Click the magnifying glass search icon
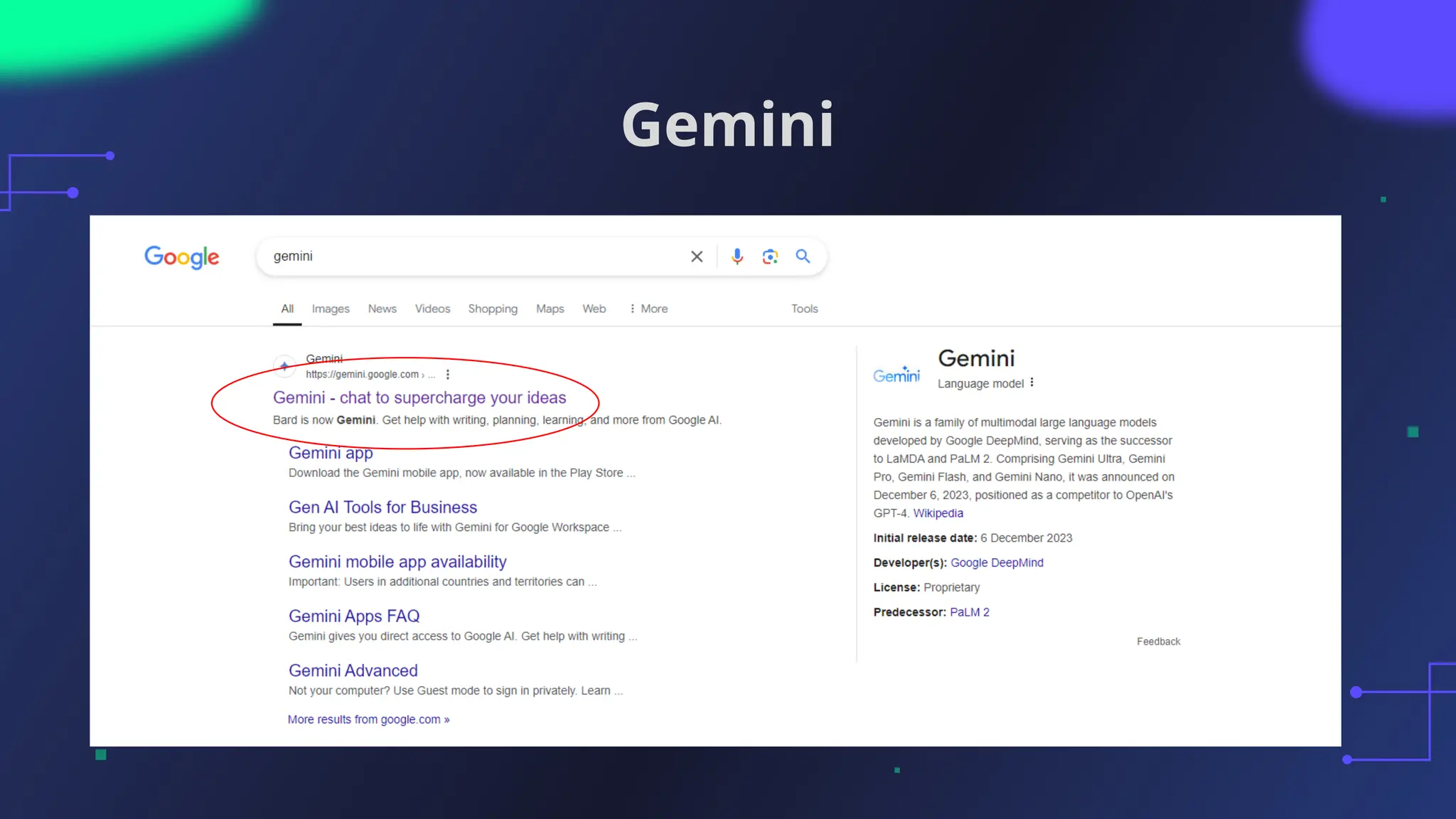 click(803, 256)
